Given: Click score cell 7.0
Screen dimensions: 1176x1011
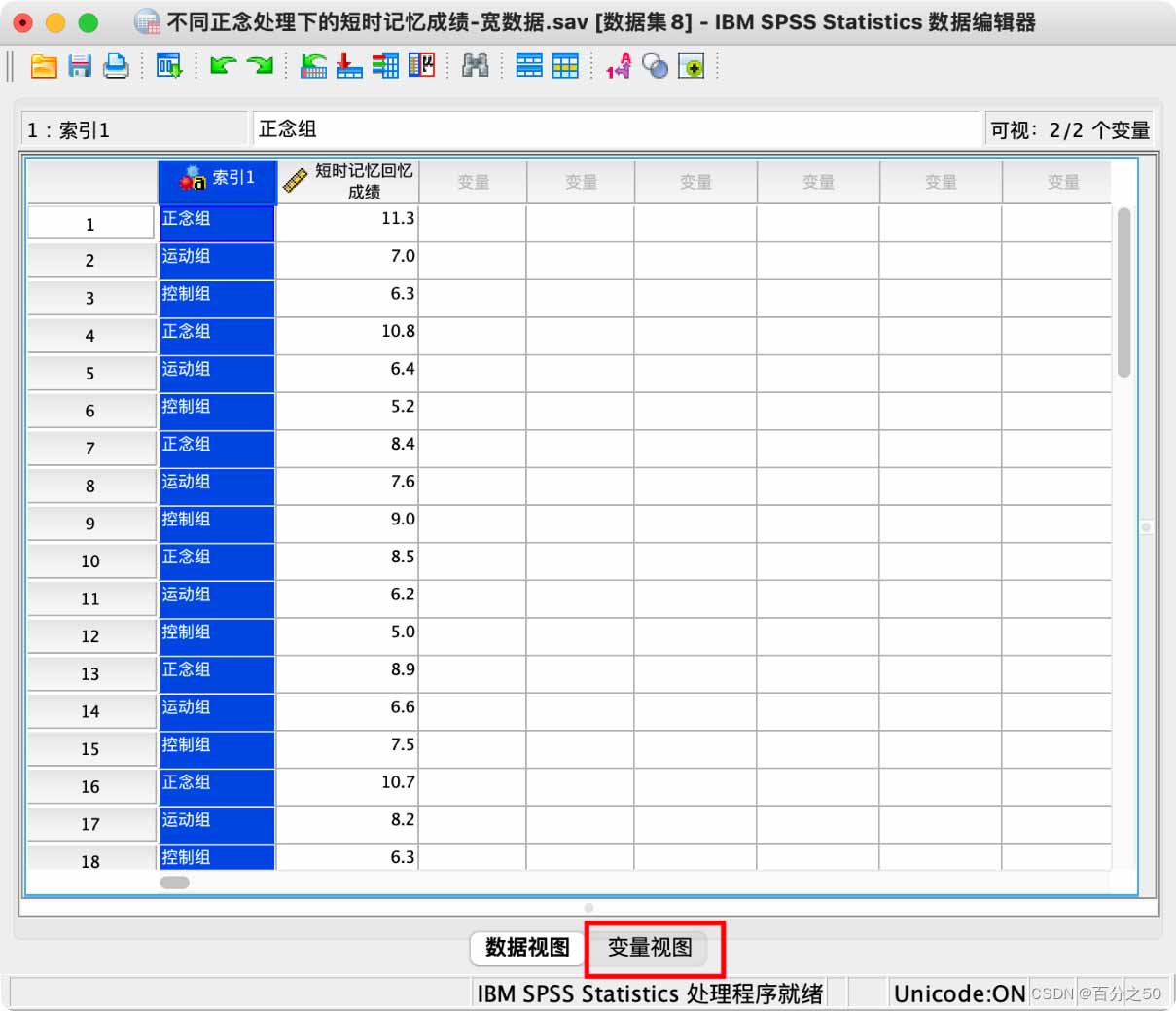Looking at the screenshot, I should pos(347,260).
